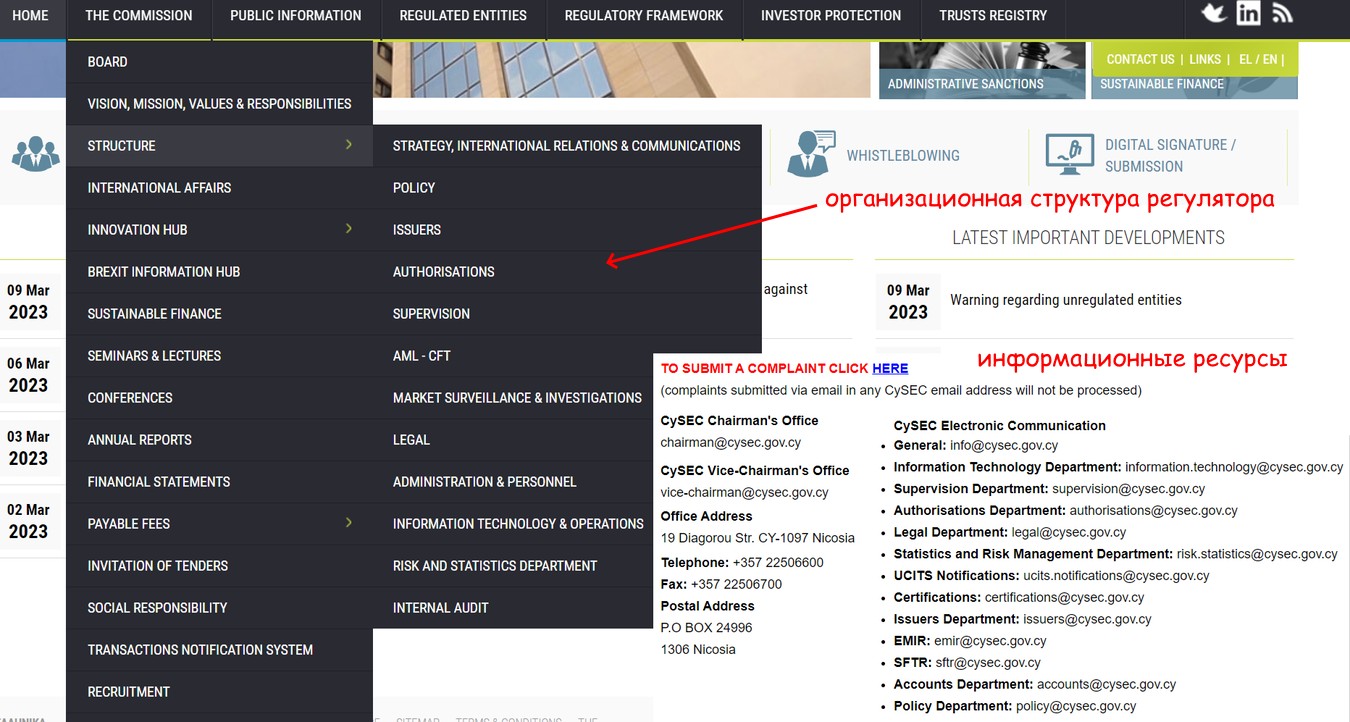Click the Whistleblowing person icon
This screenshot has width=1350, height=722.
coord(810,154)
